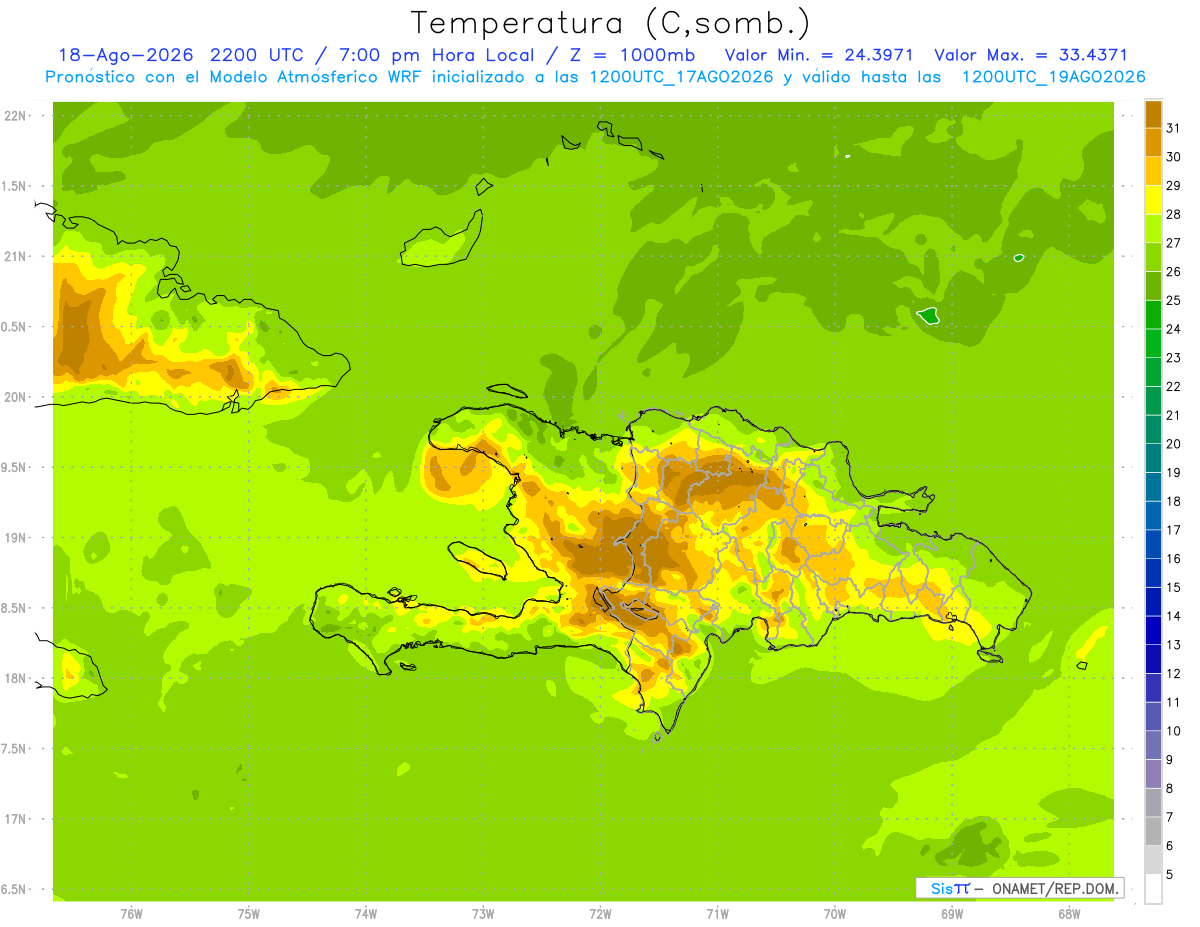Click the legend band between 27 and 28
The height and width of the screenshot is (927, 1200).
tap(1153, 228)
